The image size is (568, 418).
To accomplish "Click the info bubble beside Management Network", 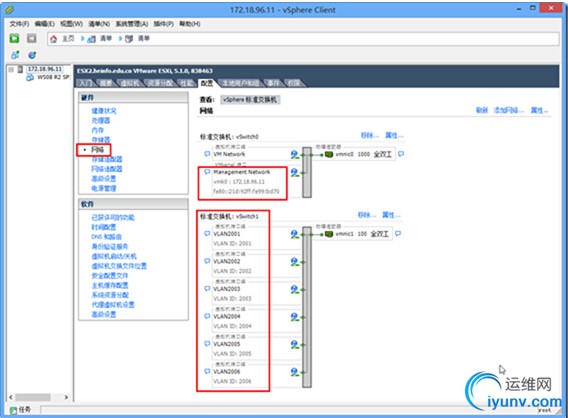I will [207, 172].
